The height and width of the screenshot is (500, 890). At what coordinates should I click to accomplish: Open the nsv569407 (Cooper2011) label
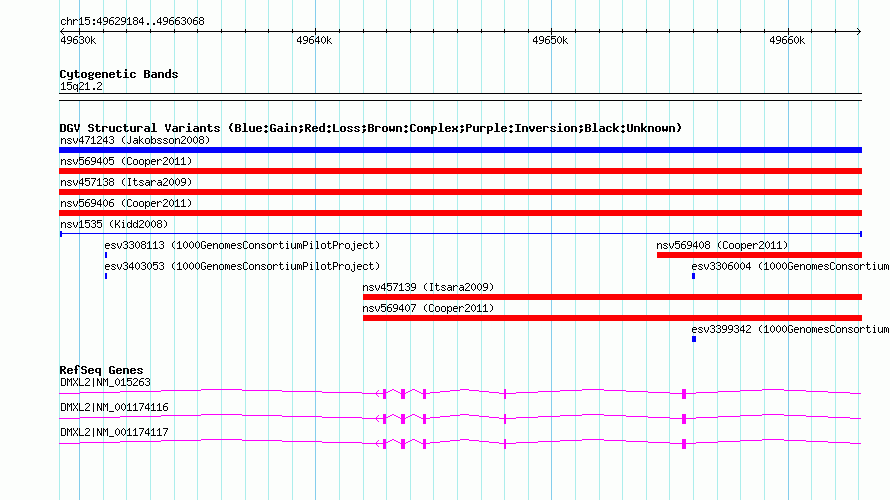(428, 308)
